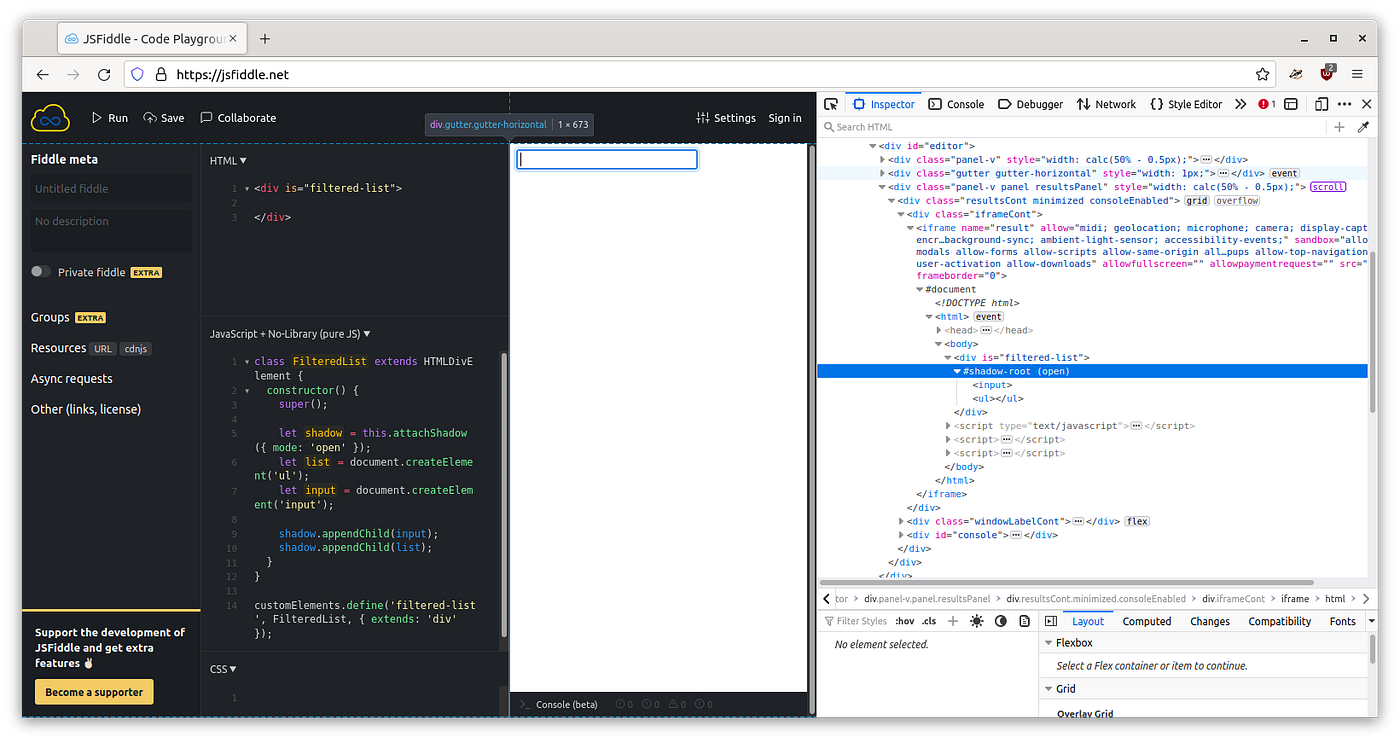
Task: Click the site lock icon
Action: [x=160, y=74]
